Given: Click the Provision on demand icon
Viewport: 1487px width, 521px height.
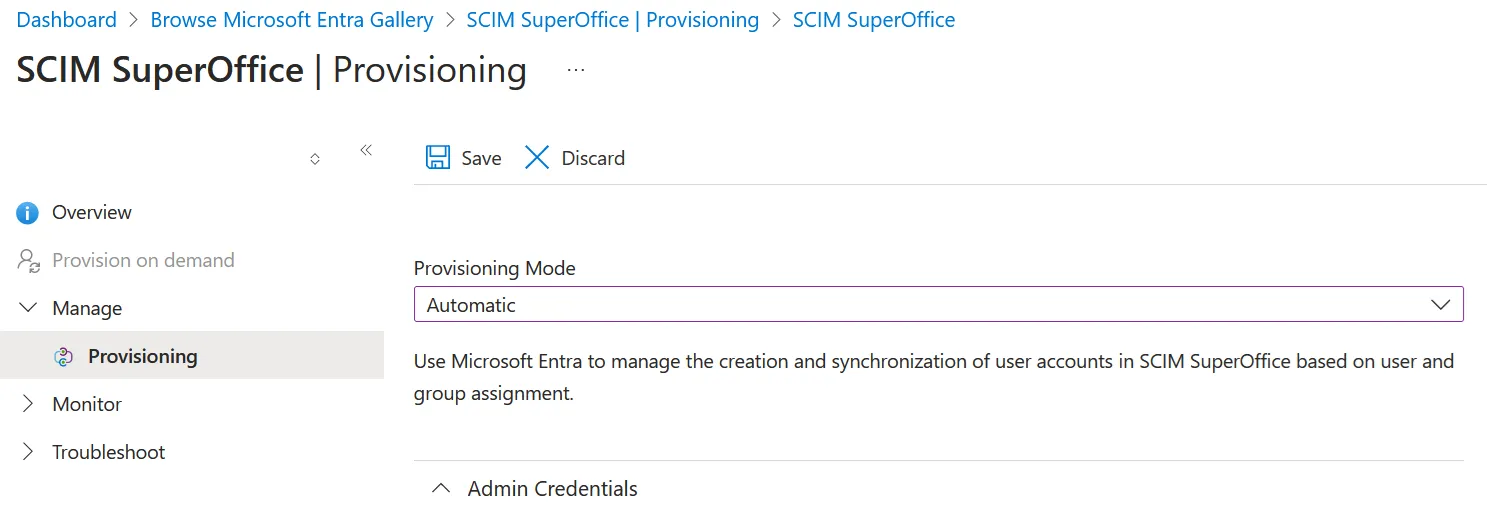Looking at the screenshot, I should pos(28,261).
